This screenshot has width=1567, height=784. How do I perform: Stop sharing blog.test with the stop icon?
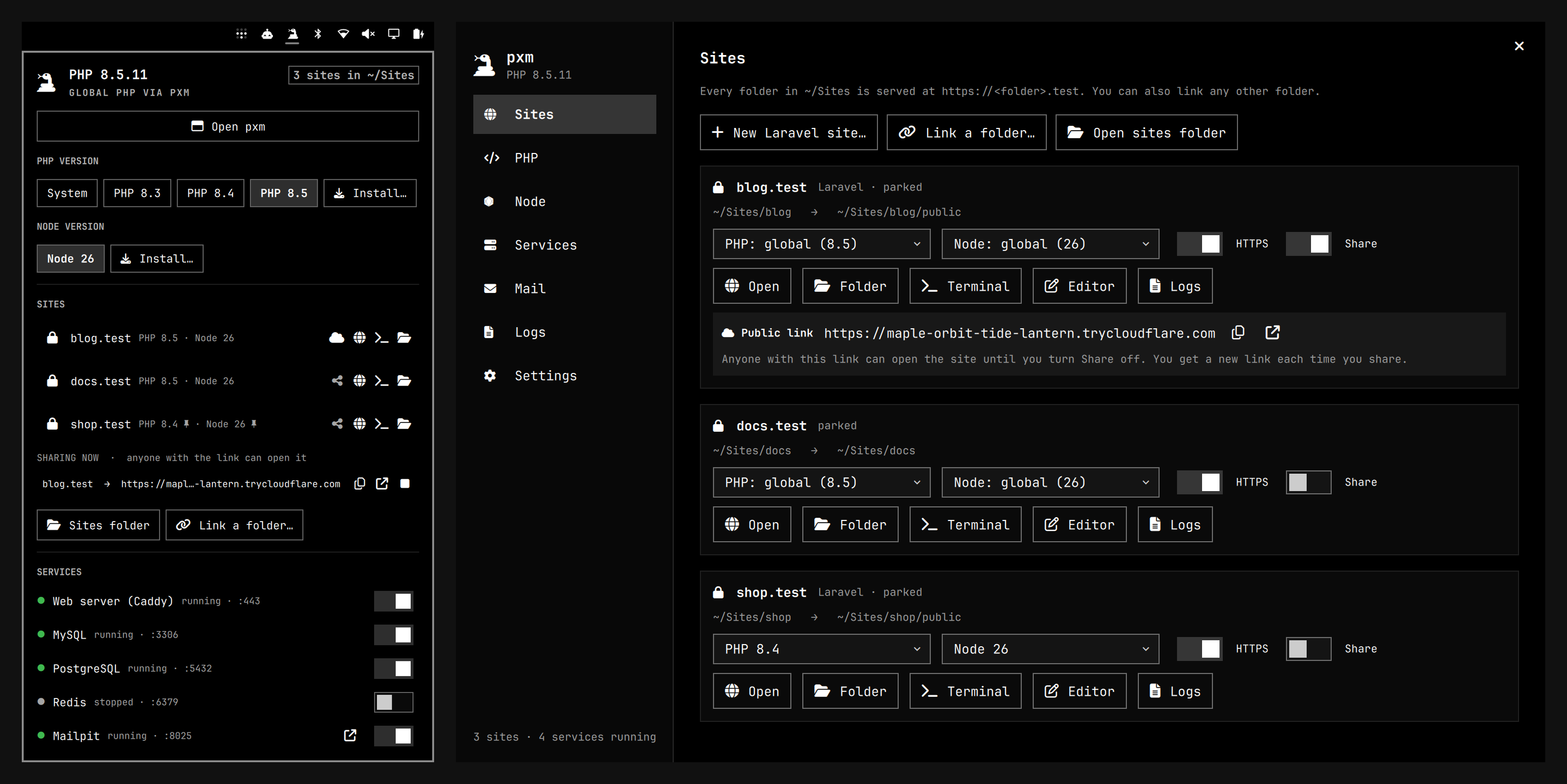pyautogui.click(x=405, y=483)
